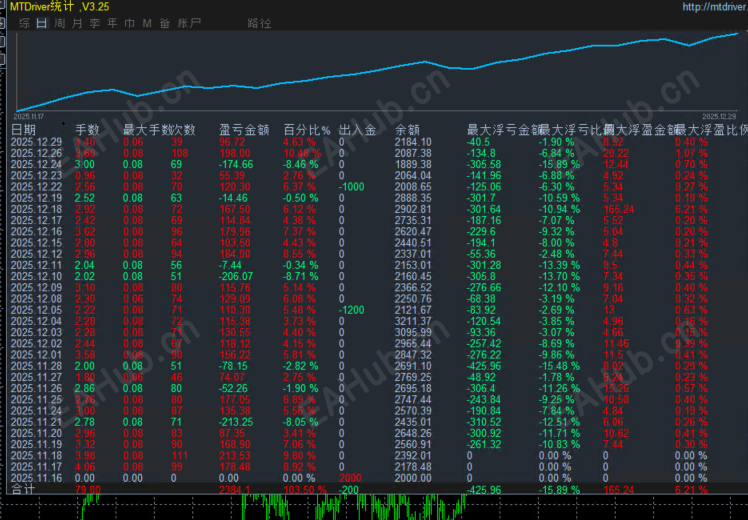The width and height of the screenshot is (748, 520).
Task: Click the 次数 column header
Action: [x=184, y=130]
